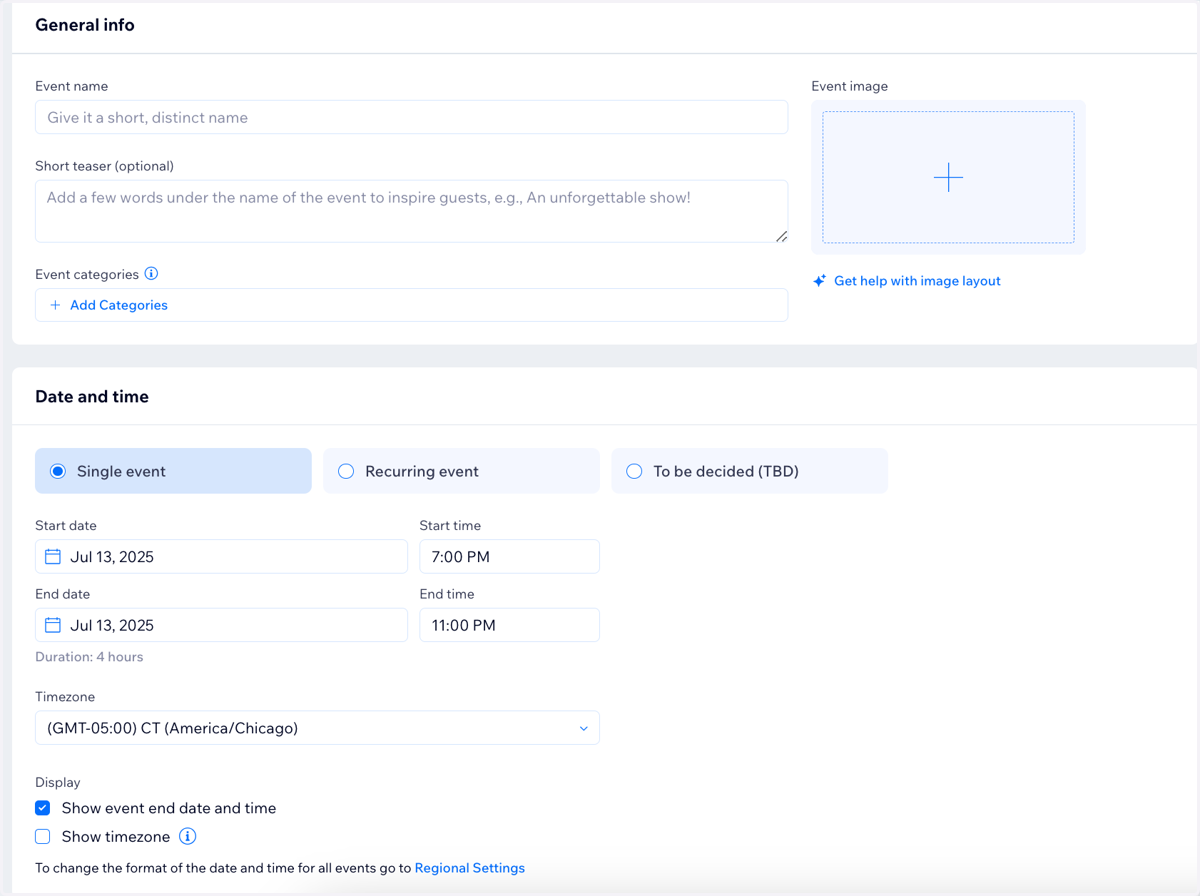The width and height of the screenshot is (1200, 896).
Task: Select the Recurring event option
Action: click(461, 471)
